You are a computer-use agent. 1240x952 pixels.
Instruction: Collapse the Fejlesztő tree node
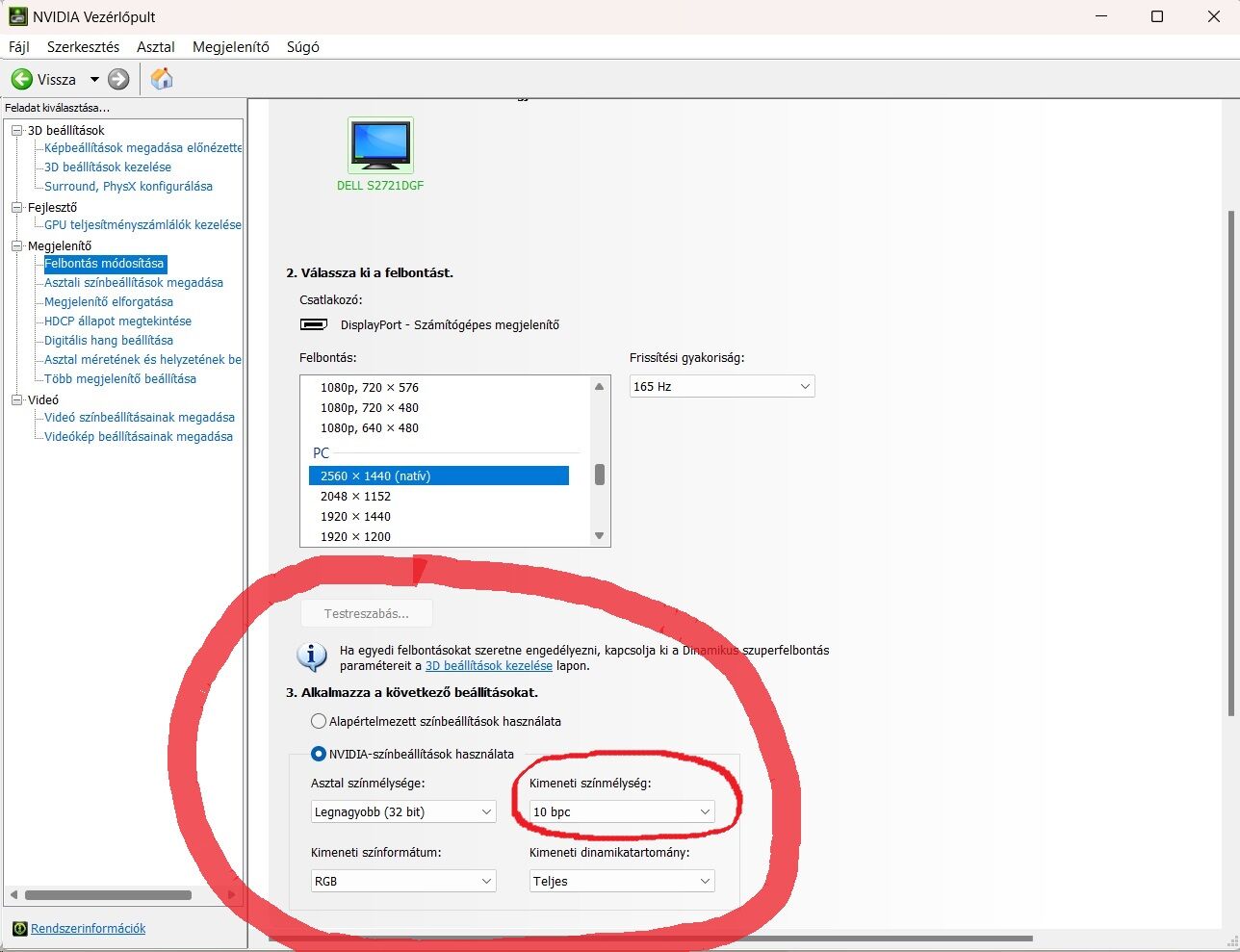(16, 207)
